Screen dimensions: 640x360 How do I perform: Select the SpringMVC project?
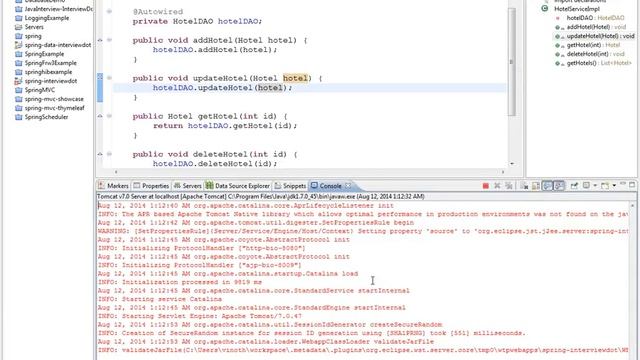tap(35, 90)
